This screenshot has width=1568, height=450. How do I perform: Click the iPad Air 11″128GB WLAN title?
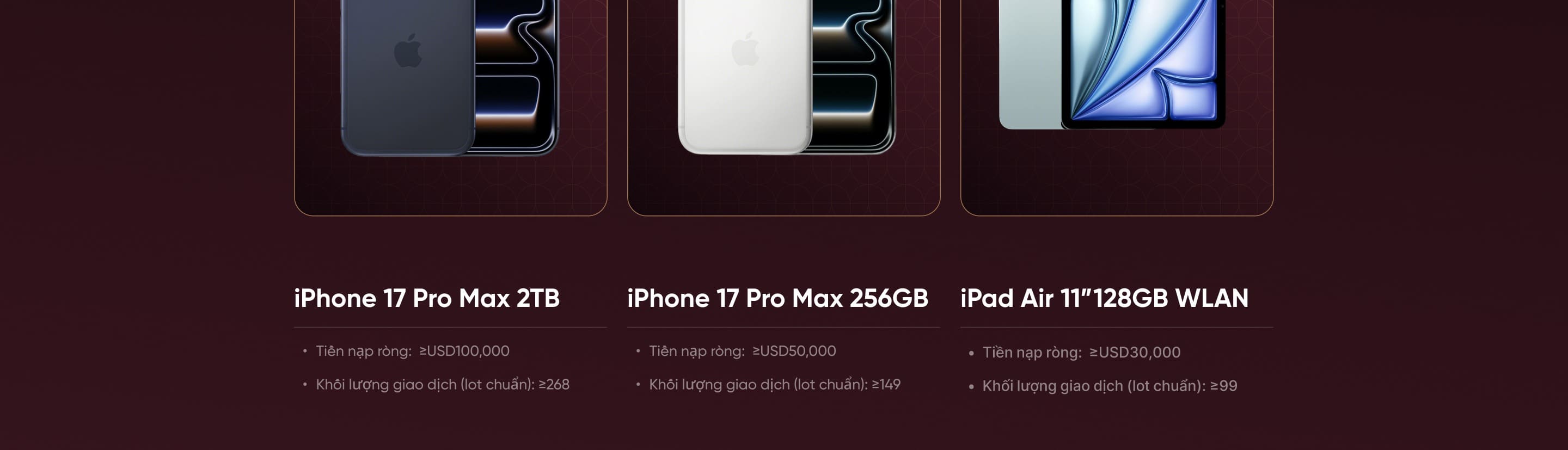click(1104, 299)
